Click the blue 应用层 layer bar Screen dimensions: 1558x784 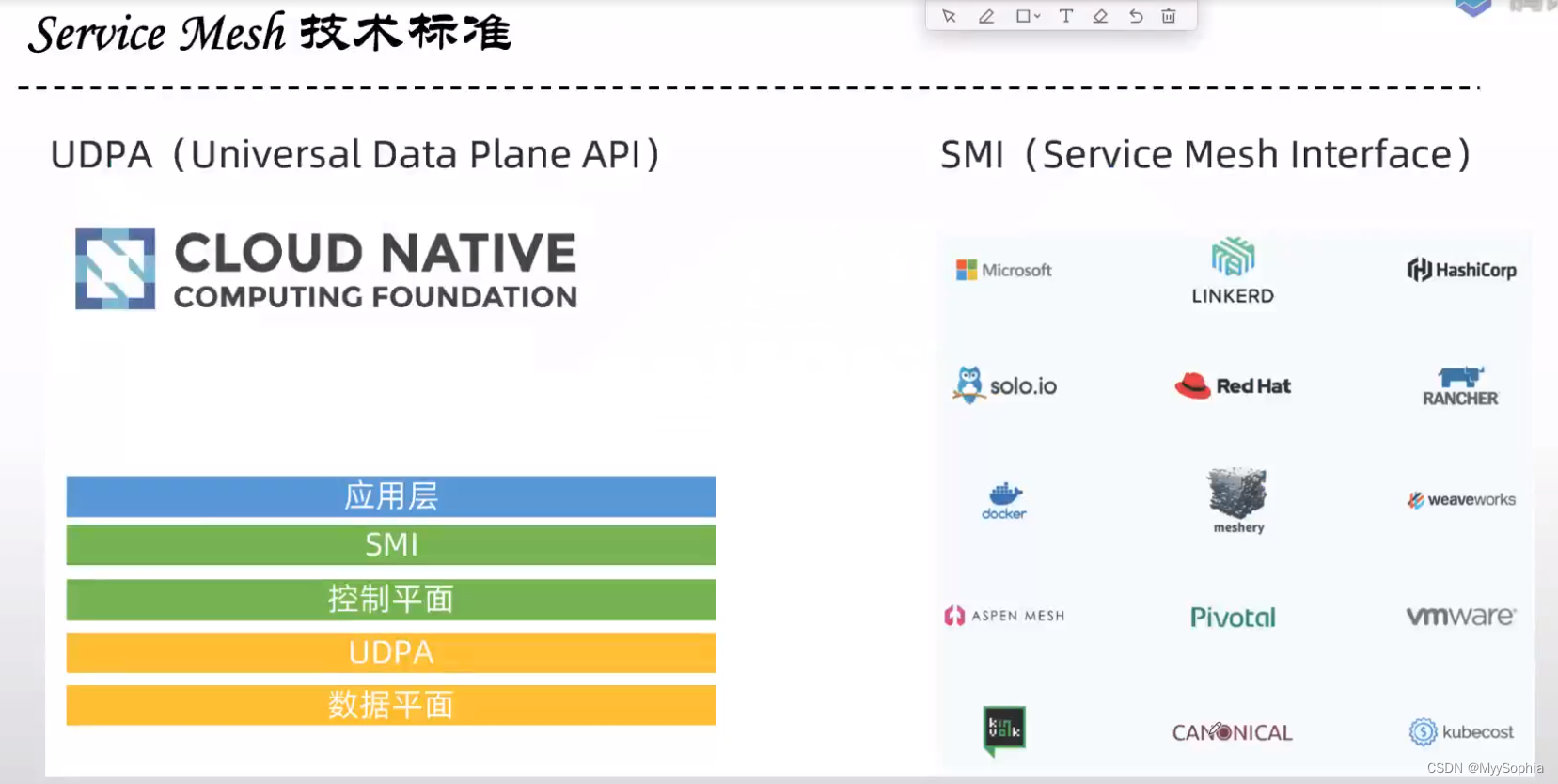pos(391,496)
